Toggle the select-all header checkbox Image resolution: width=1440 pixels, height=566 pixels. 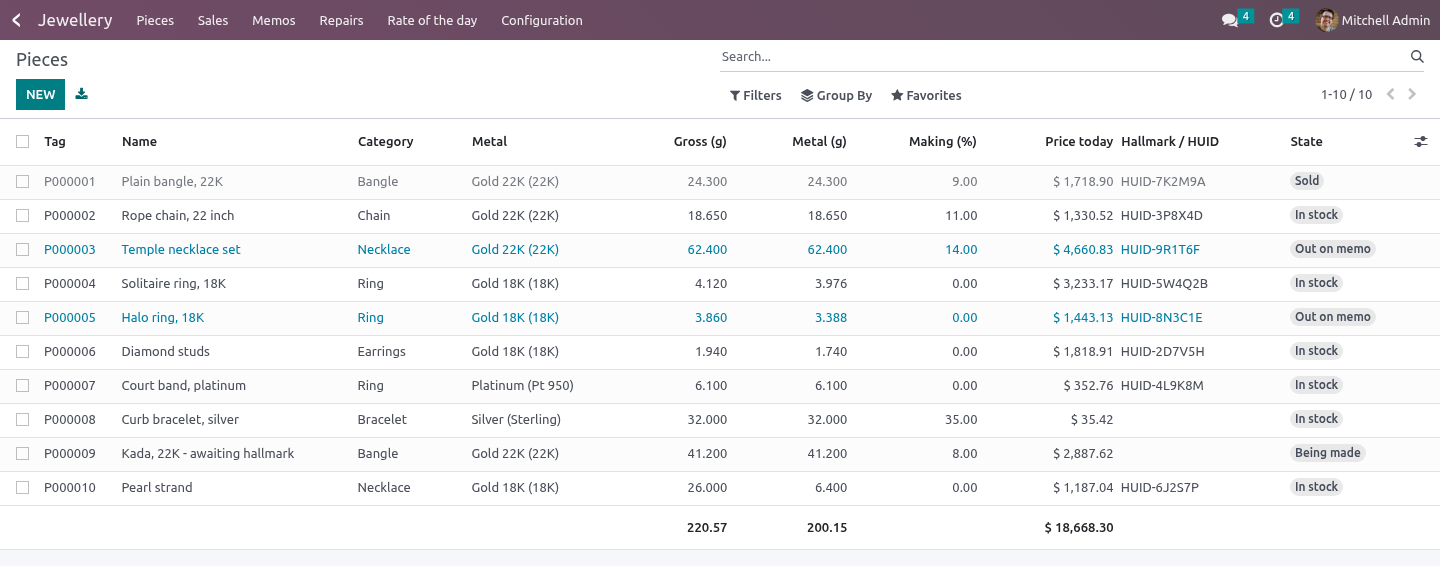click(22, 142)
